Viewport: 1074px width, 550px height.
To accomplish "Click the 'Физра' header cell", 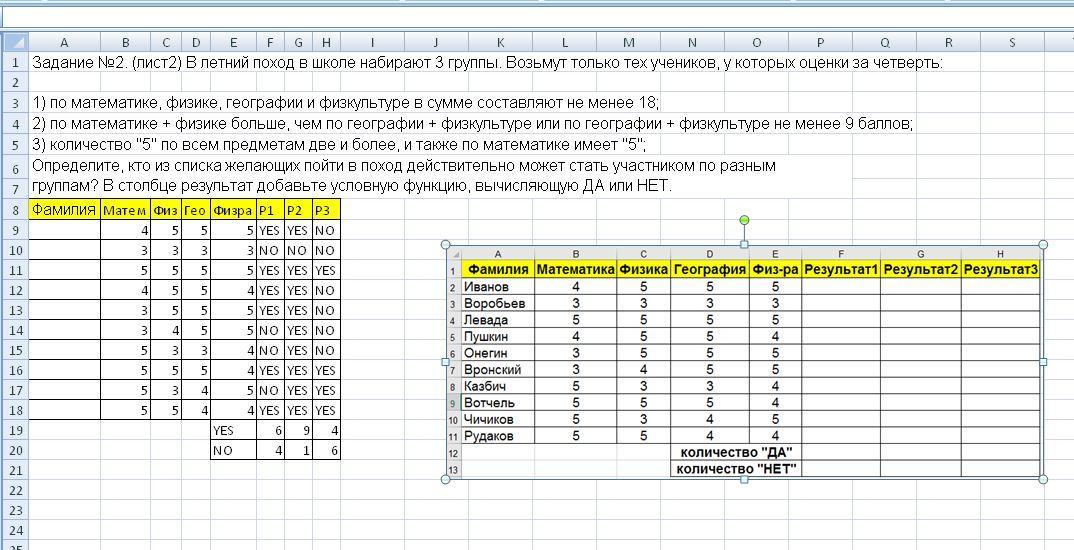I will click(x=233, y=210).
